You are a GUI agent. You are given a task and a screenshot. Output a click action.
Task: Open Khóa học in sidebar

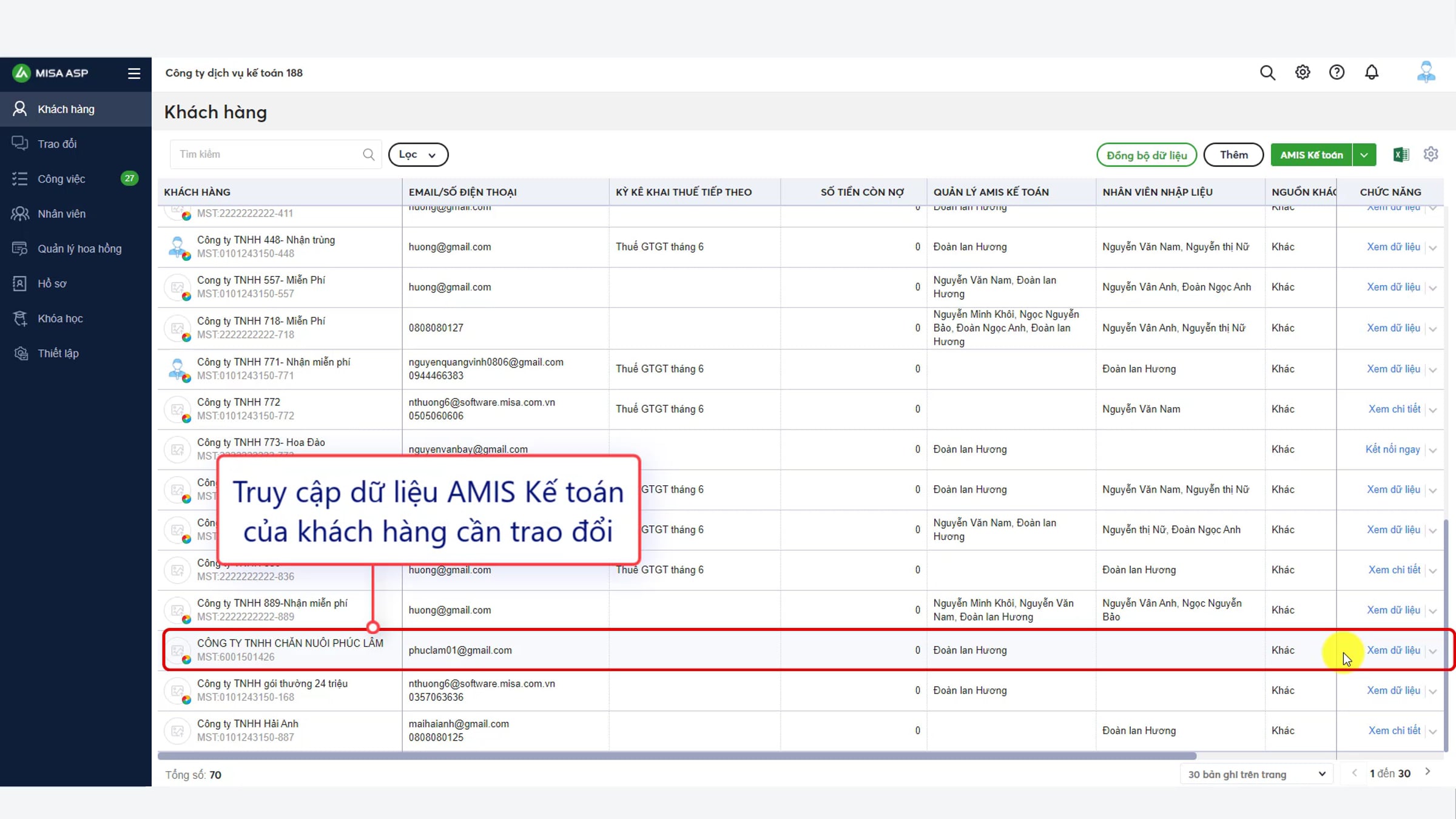pyautogui.click(x=76, y=318)
